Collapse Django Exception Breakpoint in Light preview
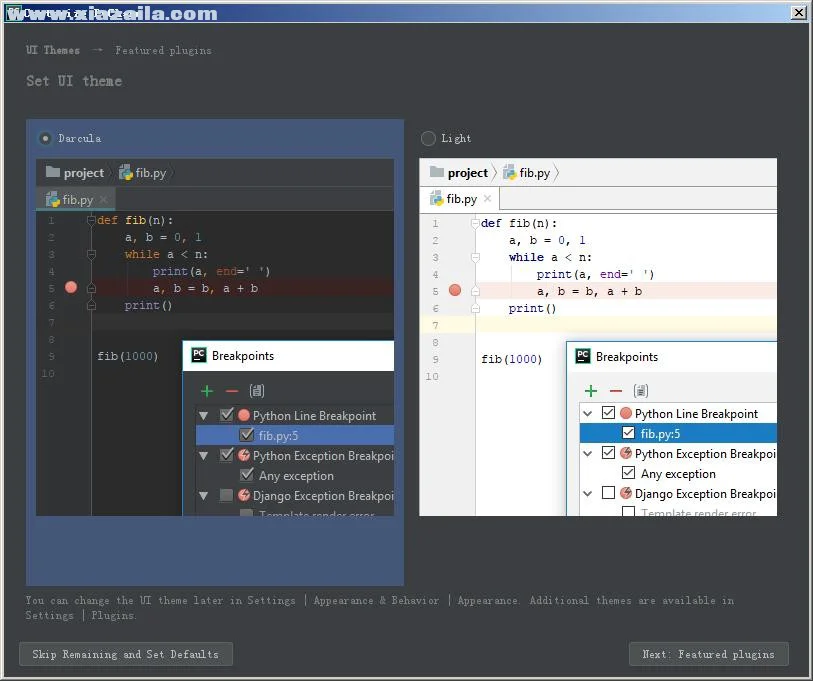 click(587, 493)
